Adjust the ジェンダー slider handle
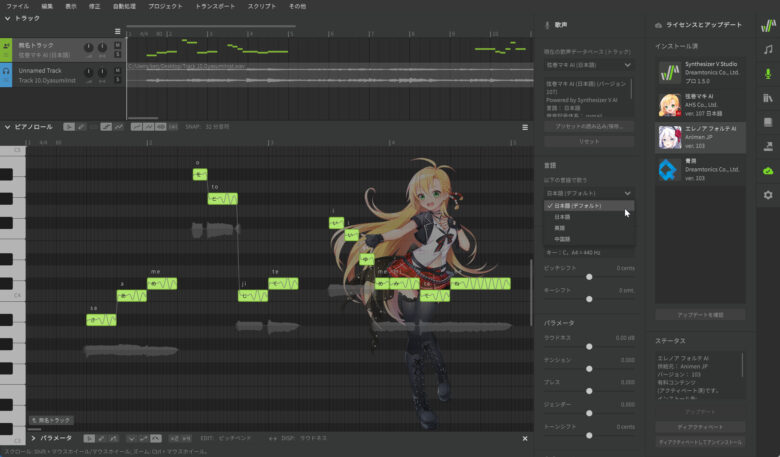The width and height of the screenshot is (780, 457). [x=589, y=413]
